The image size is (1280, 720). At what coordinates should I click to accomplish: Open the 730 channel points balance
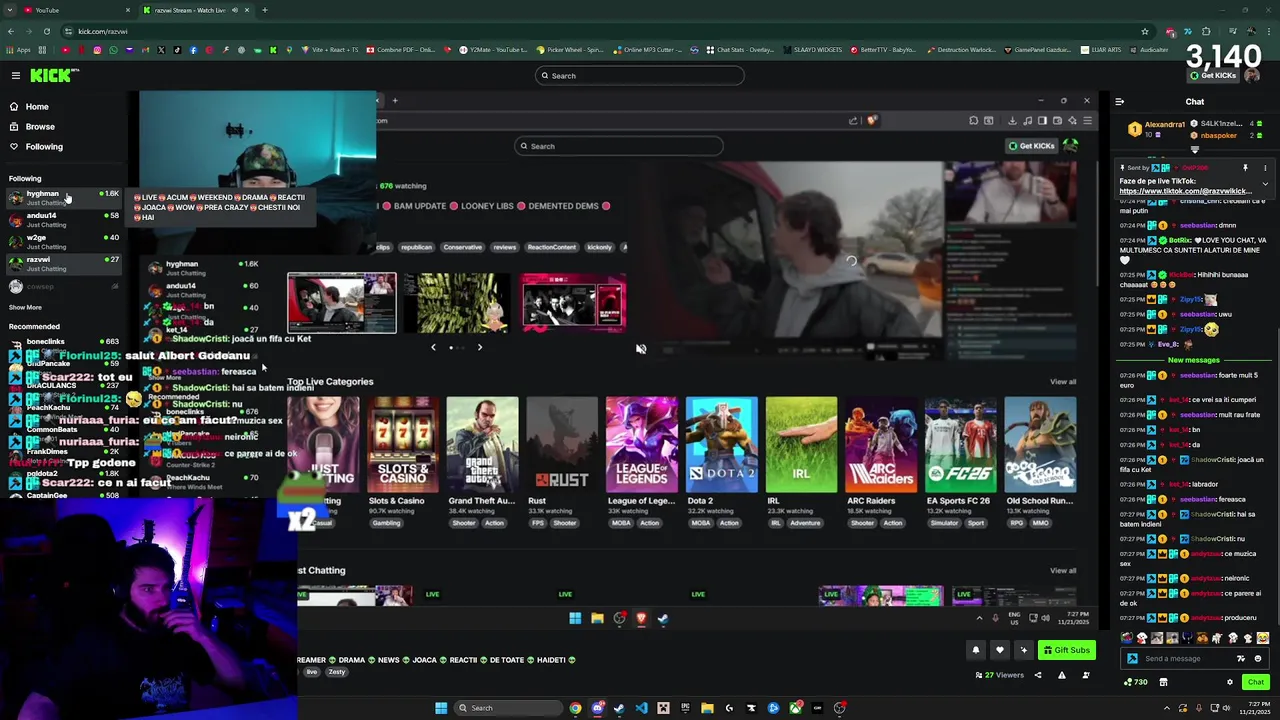pos(1135,682)
